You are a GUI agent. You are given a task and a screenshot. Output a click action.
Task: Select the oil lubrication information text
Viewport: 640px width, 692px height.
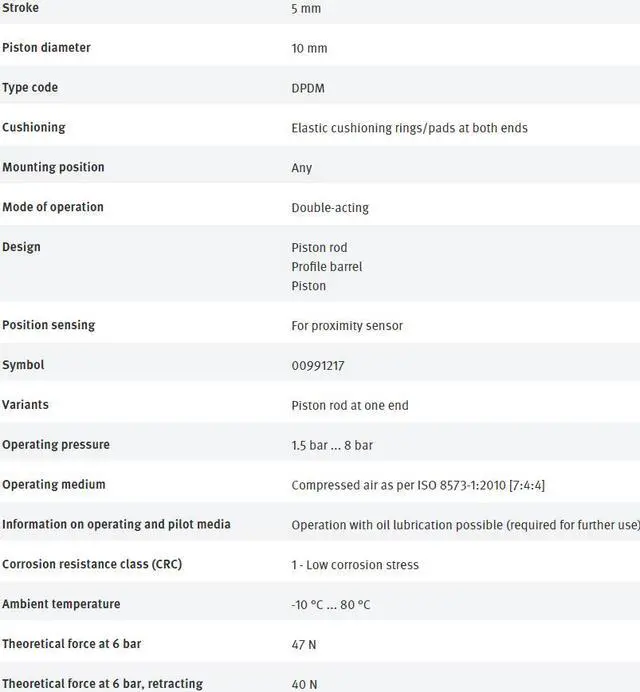click(x=465, y=525)
